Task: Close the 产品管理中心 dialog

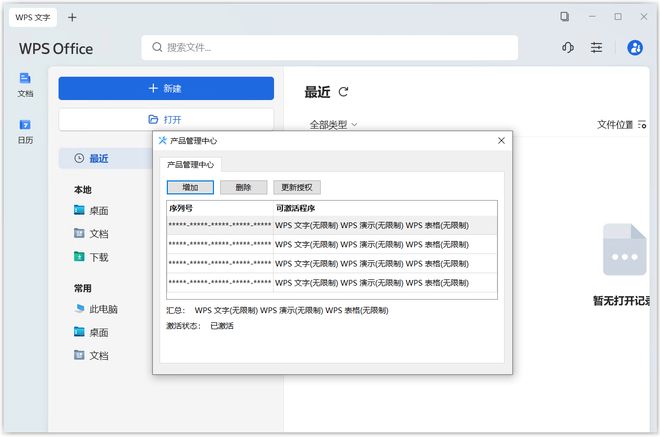Action: (501, 141)
